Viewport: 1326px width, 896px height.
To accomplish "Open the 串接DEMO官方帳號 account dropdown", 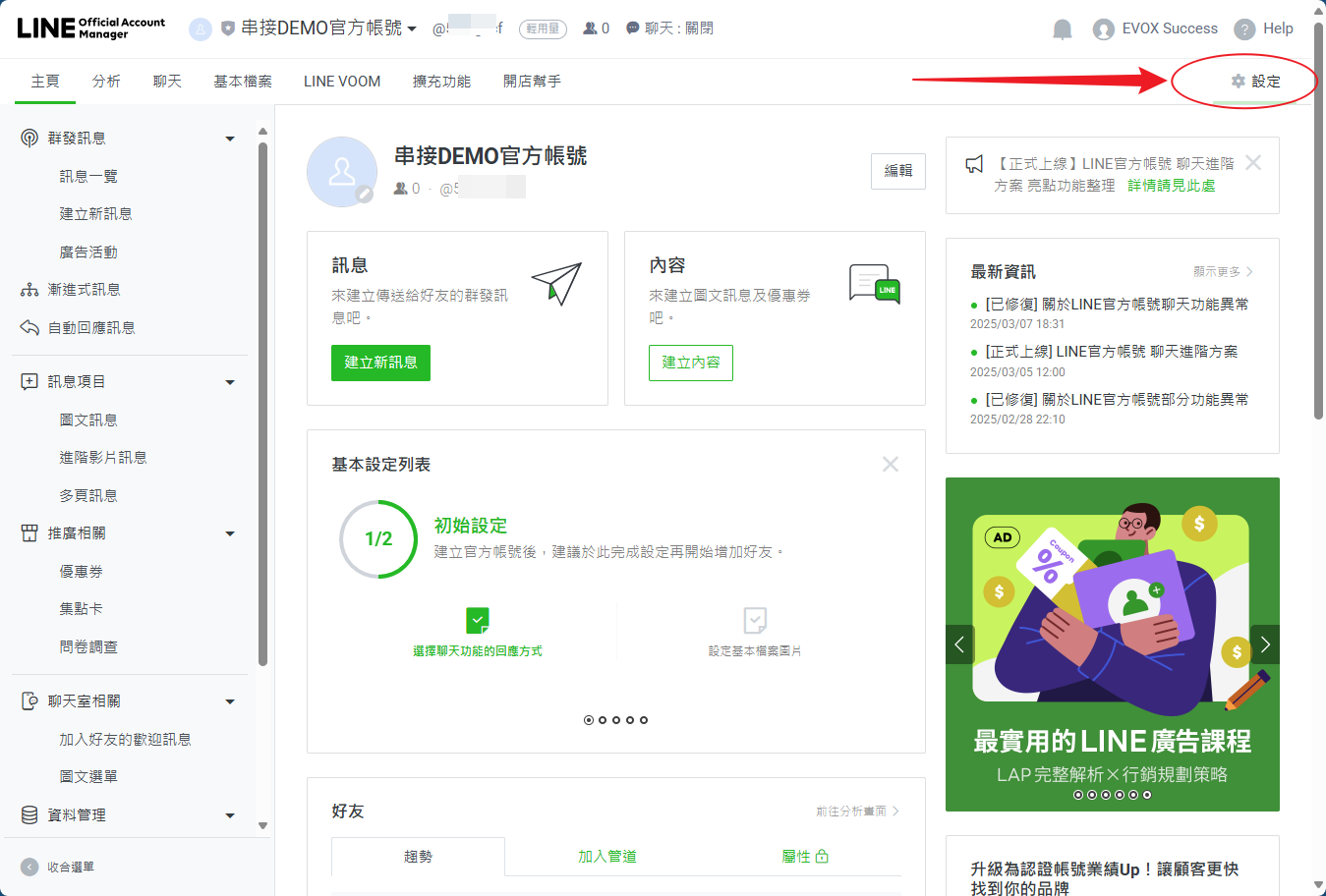I will pos(329,28).
